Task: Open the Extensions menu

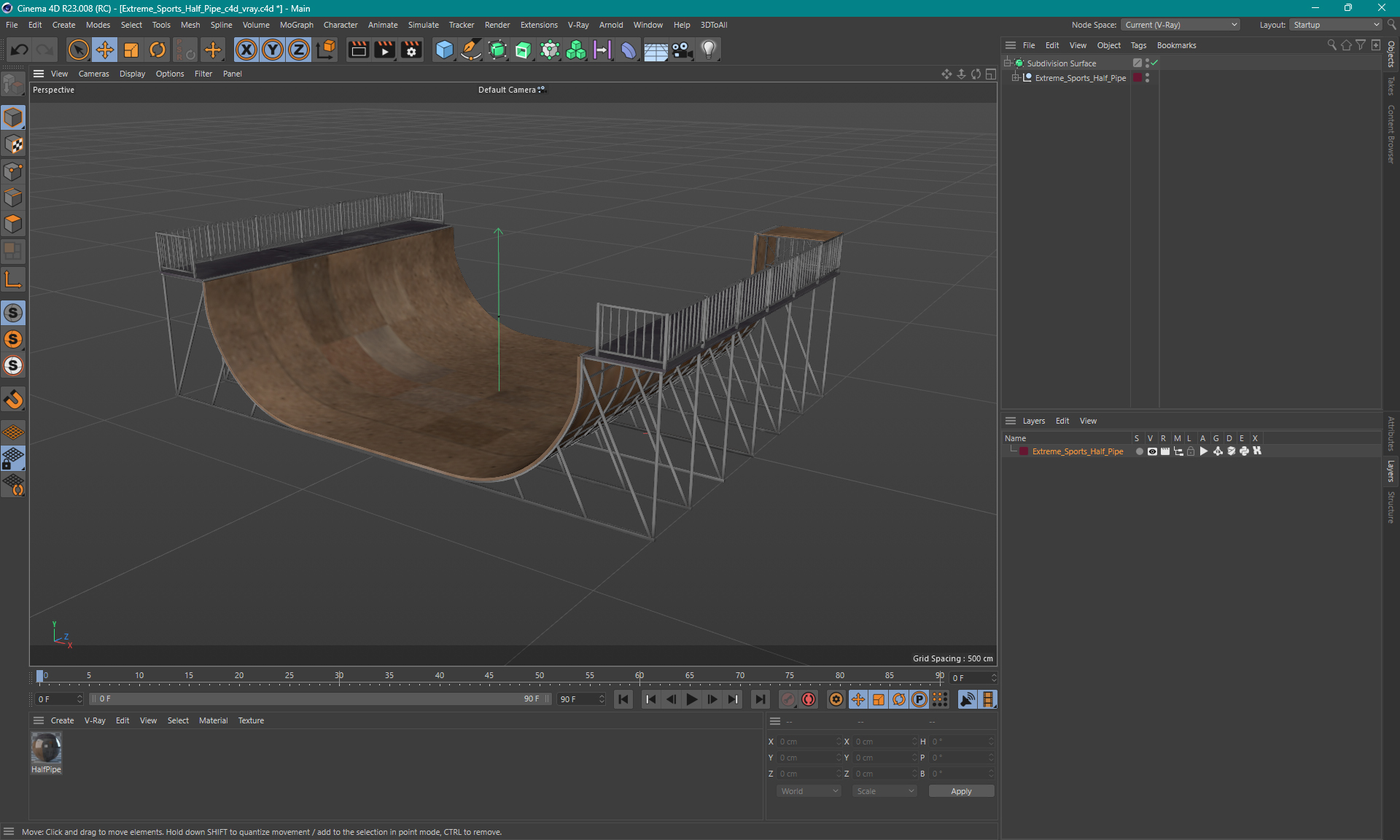Action: [539, 25]
